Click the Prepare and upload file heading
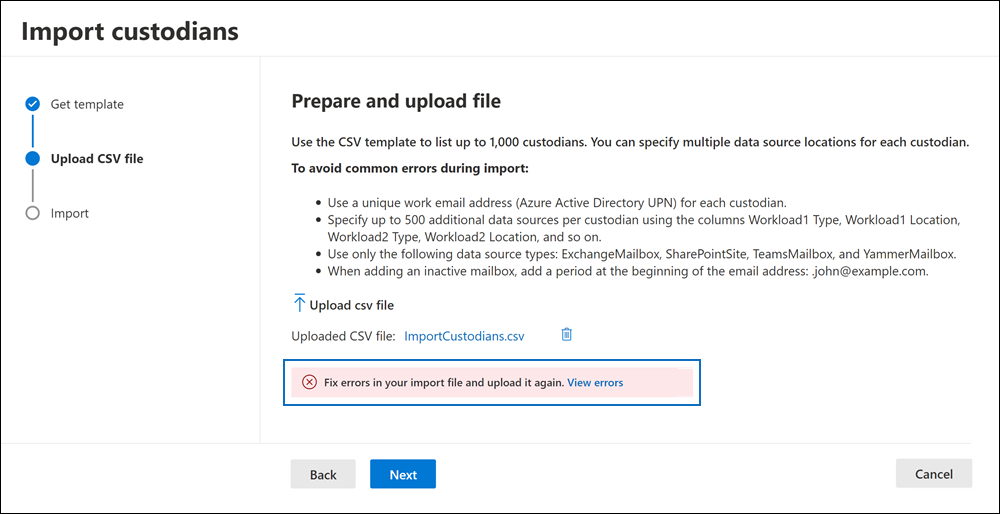Viewport: 1000px width, 514px height. [x=396, y=101]
